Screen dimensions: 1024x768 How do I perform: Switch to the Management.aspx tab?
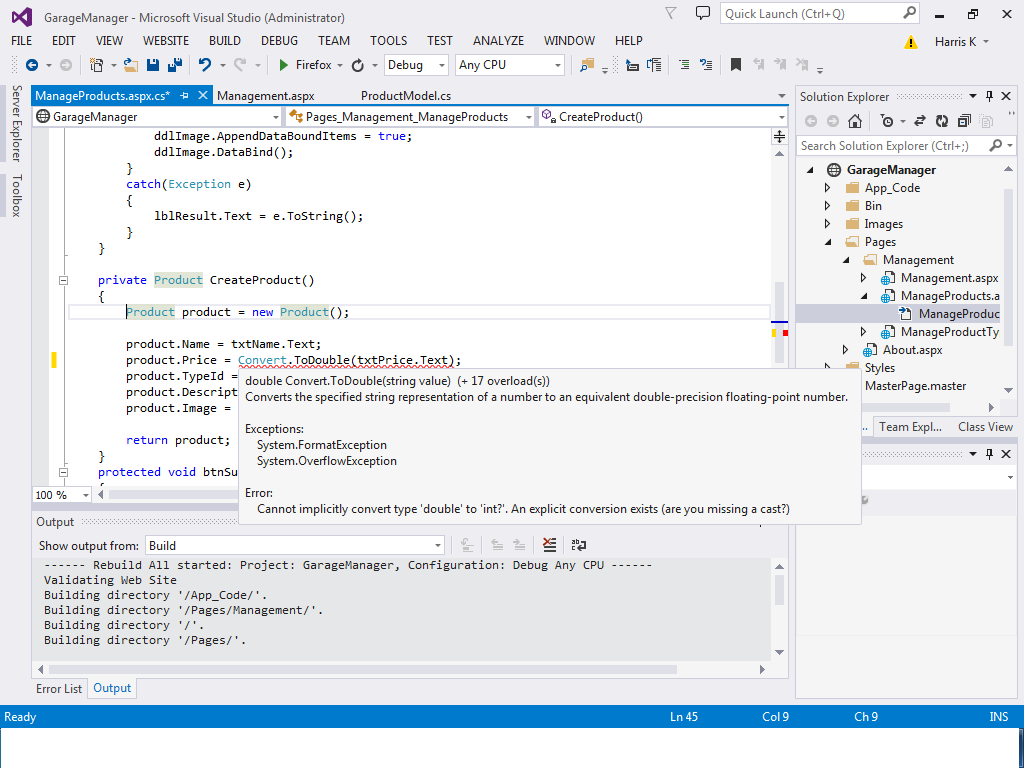[x=266, y=96]
